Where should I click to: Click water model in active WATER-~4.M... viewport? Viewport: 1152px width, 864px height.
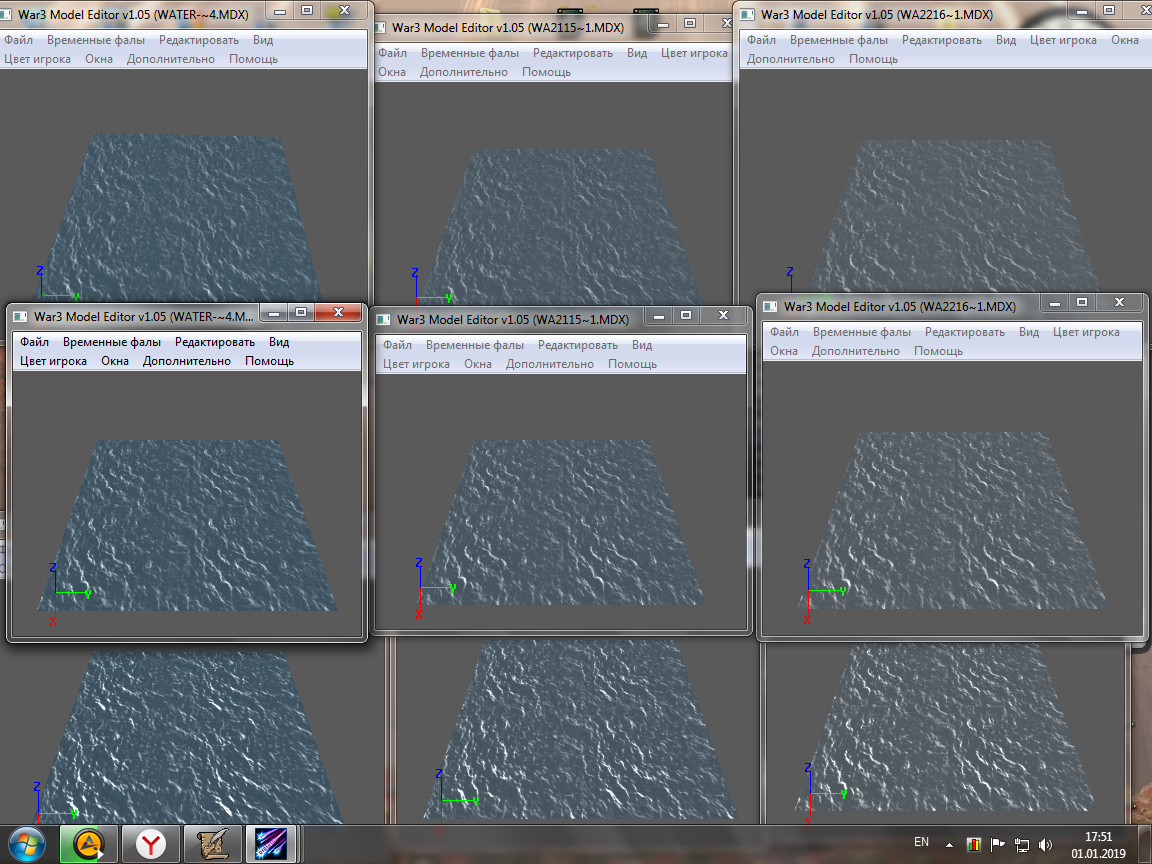point(187,525)
